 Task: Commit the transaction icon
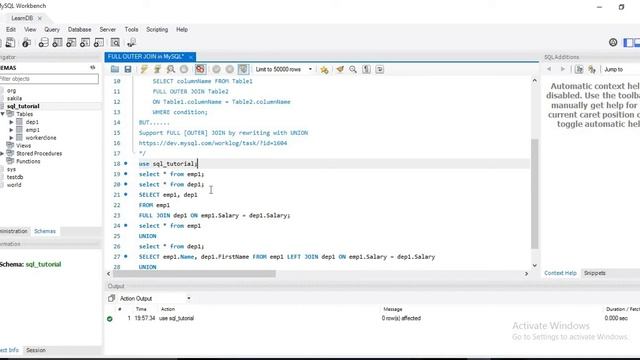pos(216,69)
